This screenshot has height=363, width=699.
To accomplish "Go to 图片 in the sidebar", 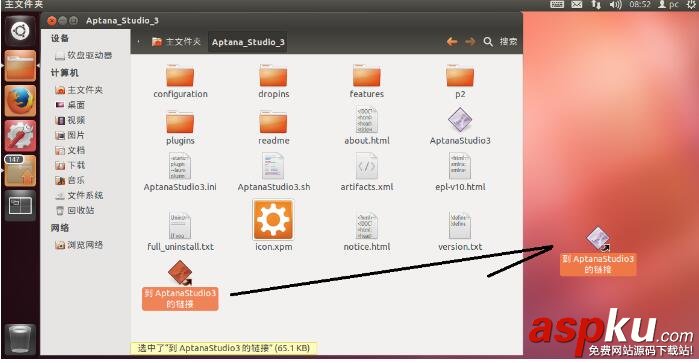I will point(70,135).
